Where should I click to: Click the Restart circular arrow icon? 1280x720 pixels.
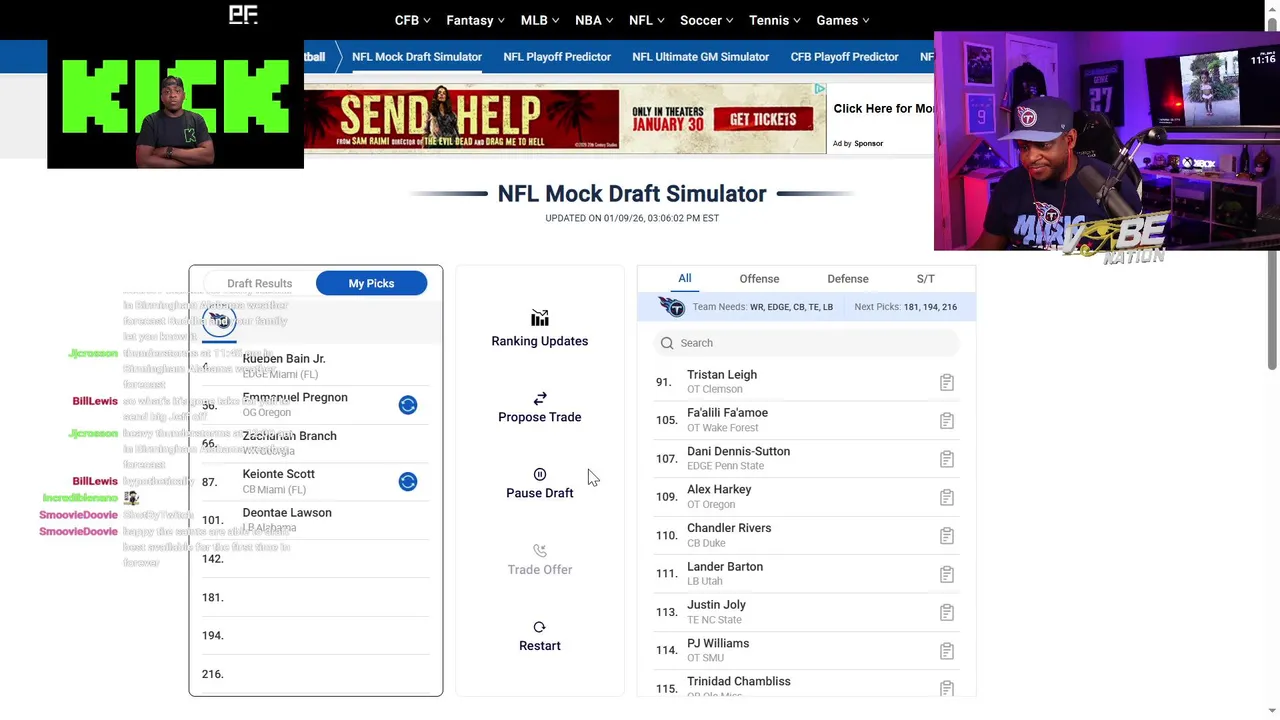tap(540, 627)
